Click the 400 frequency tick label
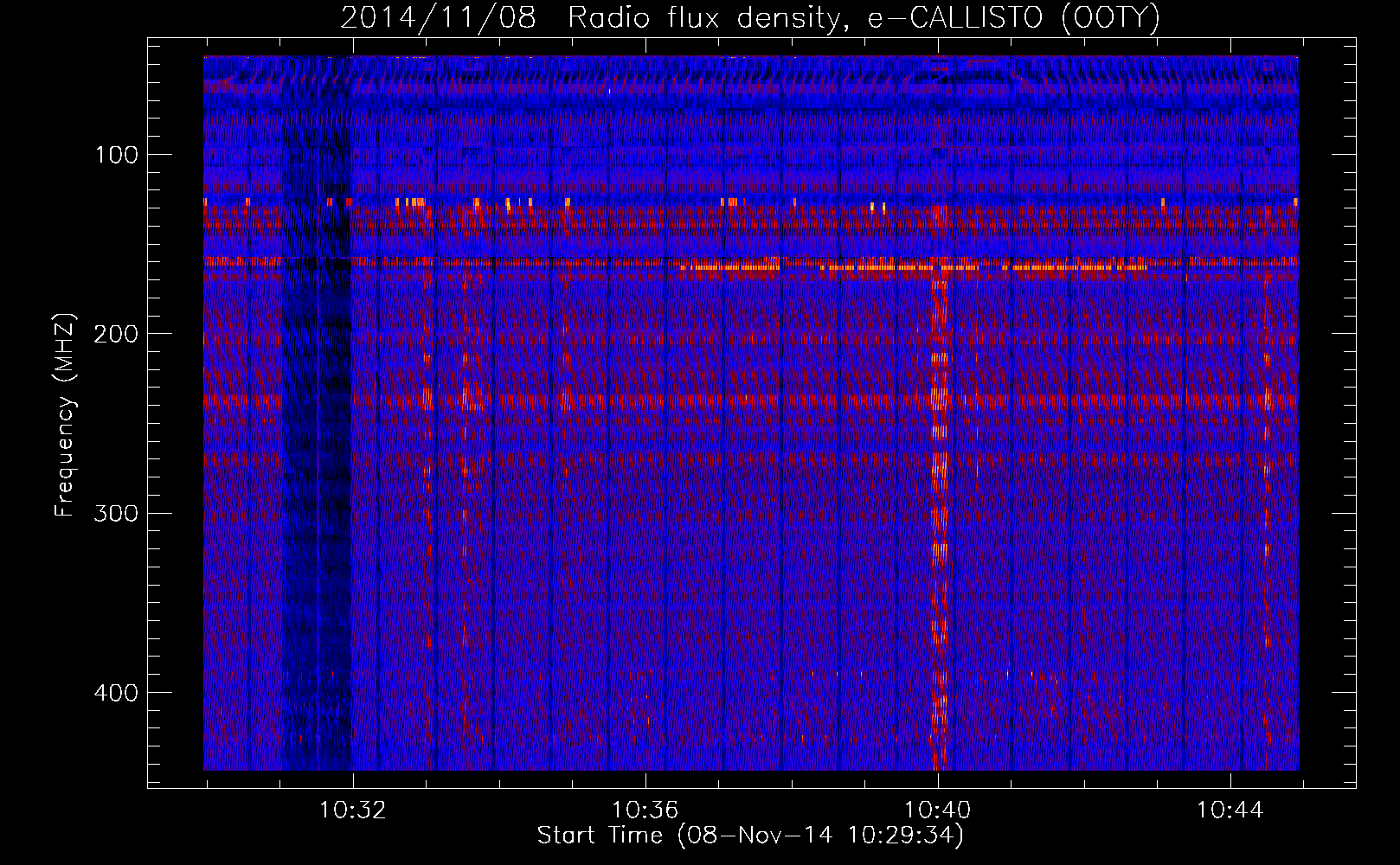This screenshot has height=865, width=1400. click(115, 693)
